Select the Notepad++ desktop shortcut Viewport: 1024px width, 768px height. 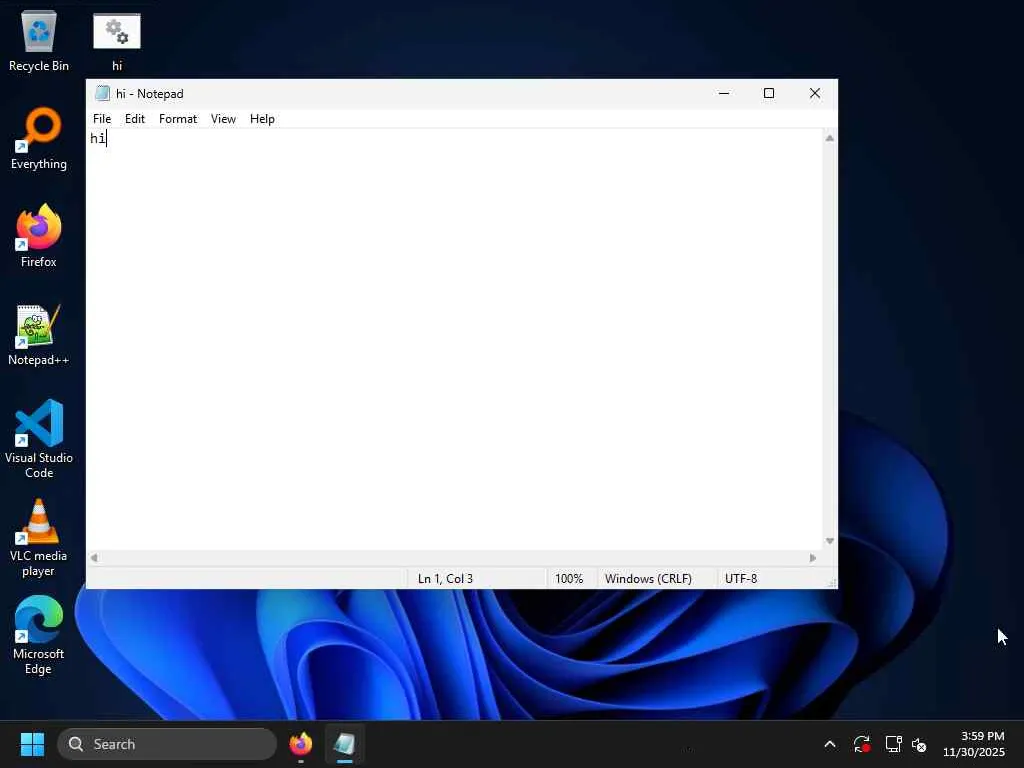[x=39, y=335]
